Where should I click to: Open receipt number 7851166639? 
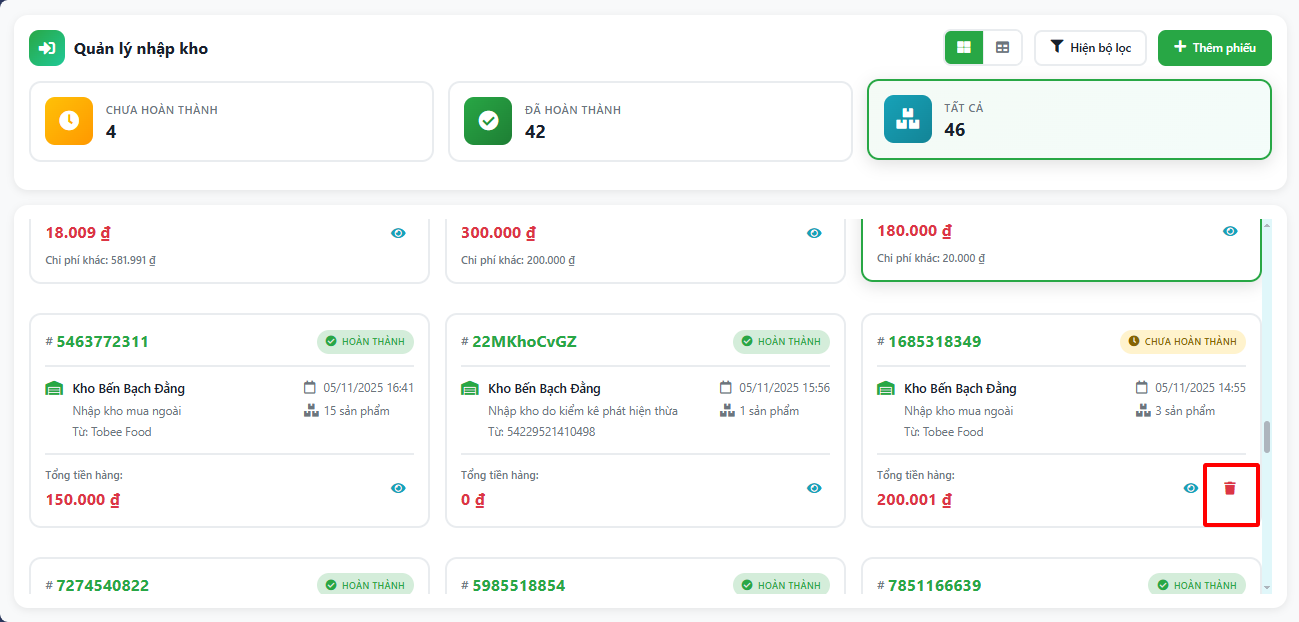934,585
